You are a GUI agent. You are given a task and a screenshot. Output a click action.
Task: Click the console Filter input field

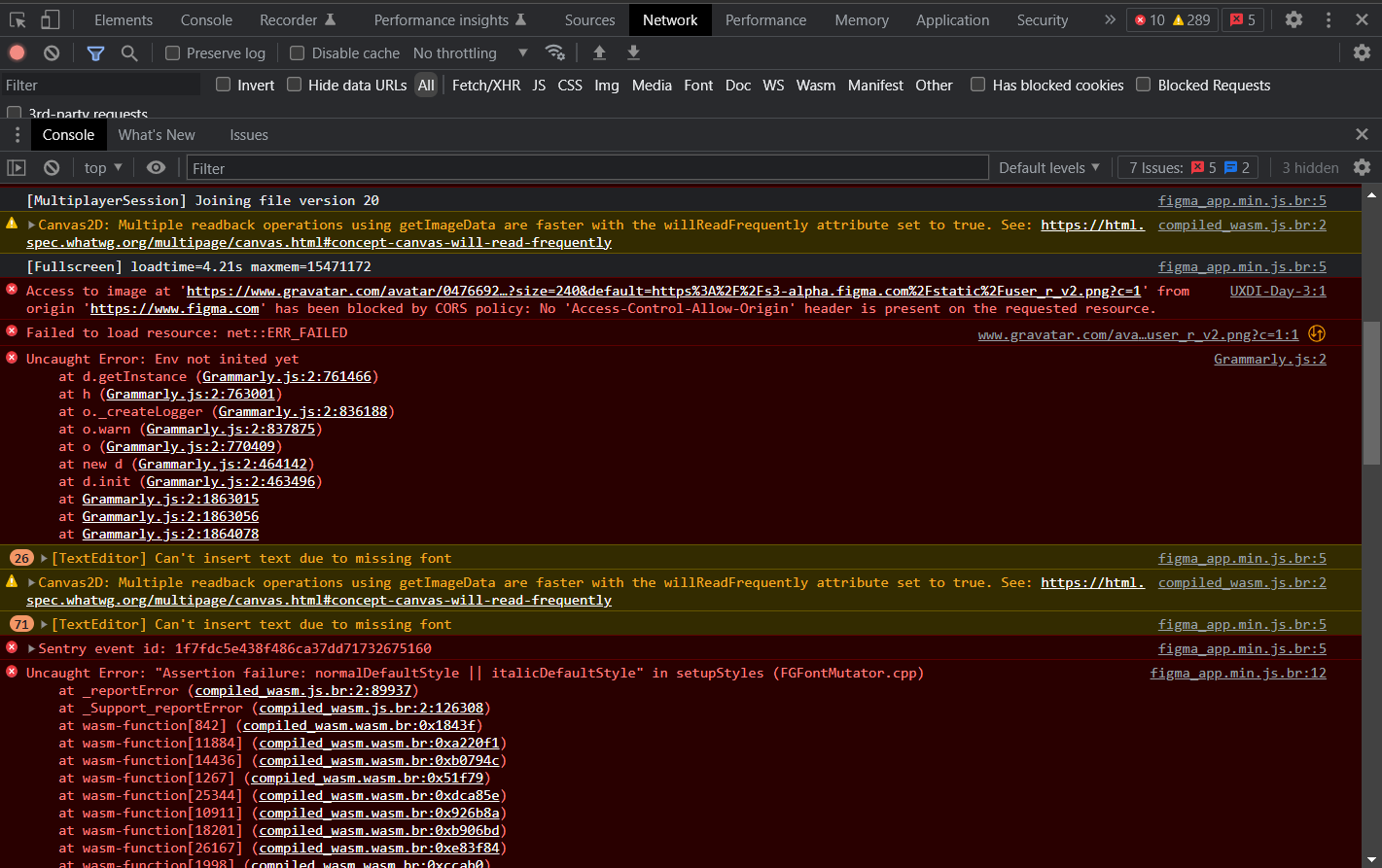click(587, 167)
